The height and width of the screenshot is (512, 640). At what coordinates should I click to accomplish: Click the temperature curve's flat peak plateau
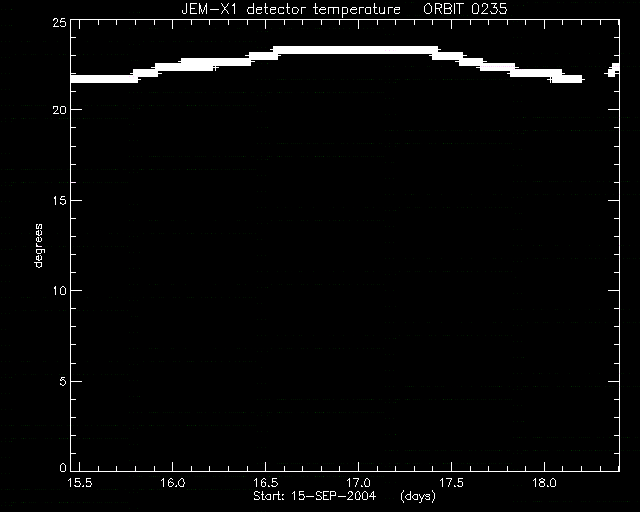(355, 50)
